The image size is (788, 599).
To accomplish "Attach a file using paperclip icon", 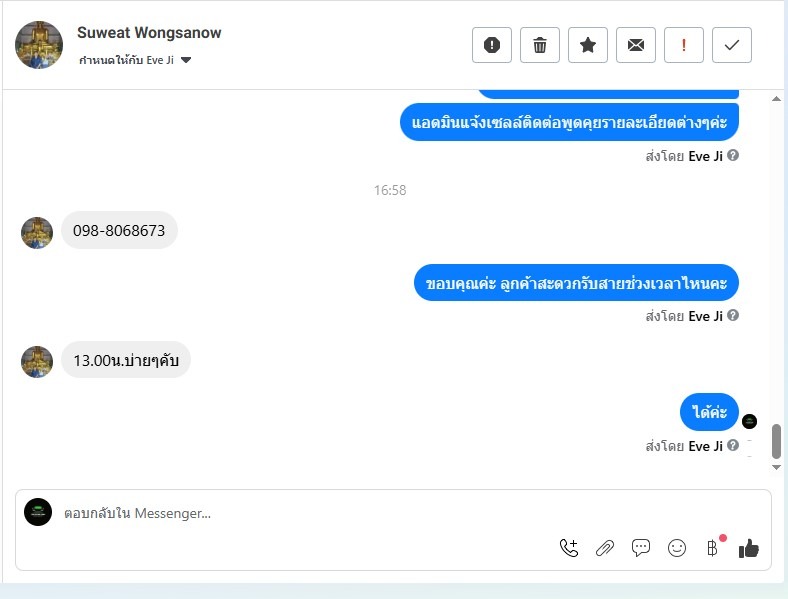I will pyautogui.click(x=605, y=548).
